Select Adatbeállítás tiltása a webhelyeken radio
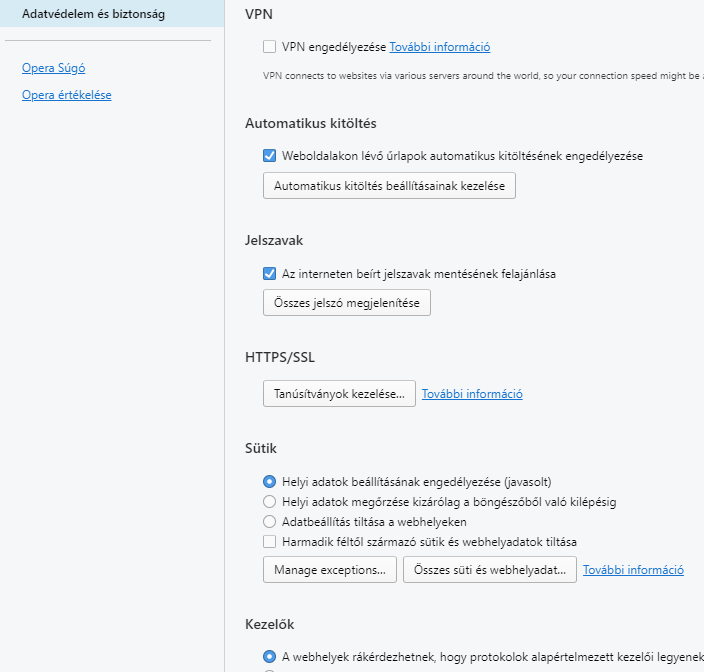The height and width of the screenshot is (672, 704). click(x=269, y=522)
